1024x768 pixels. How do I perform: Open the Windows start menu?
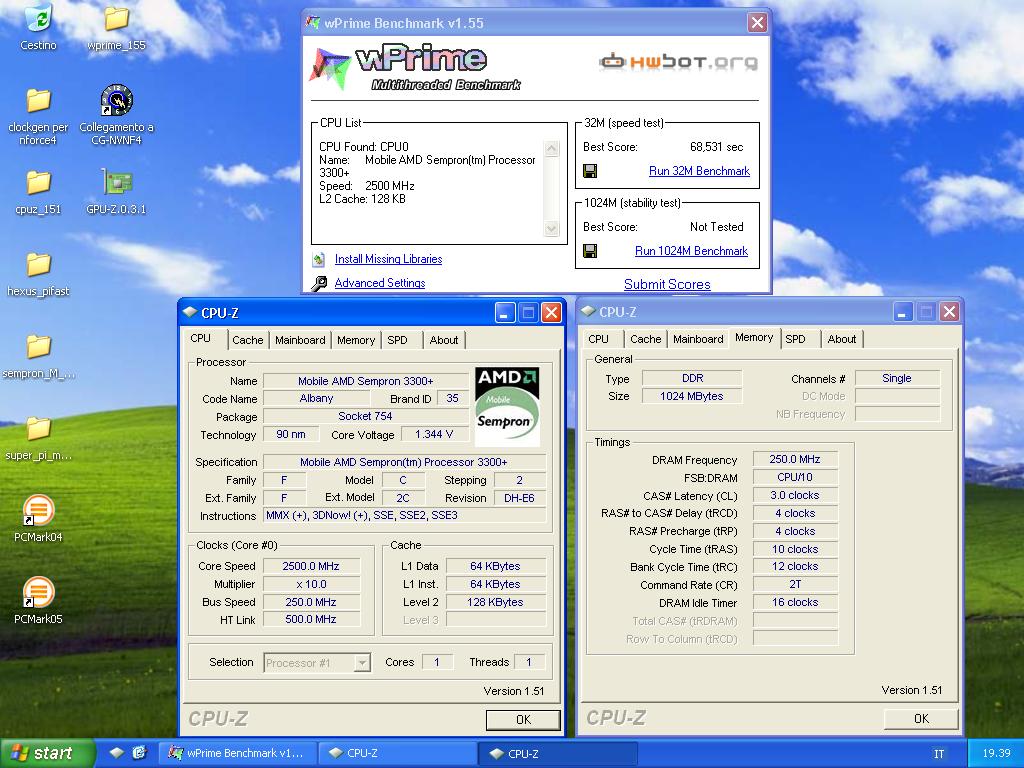[x=46, y=753]
